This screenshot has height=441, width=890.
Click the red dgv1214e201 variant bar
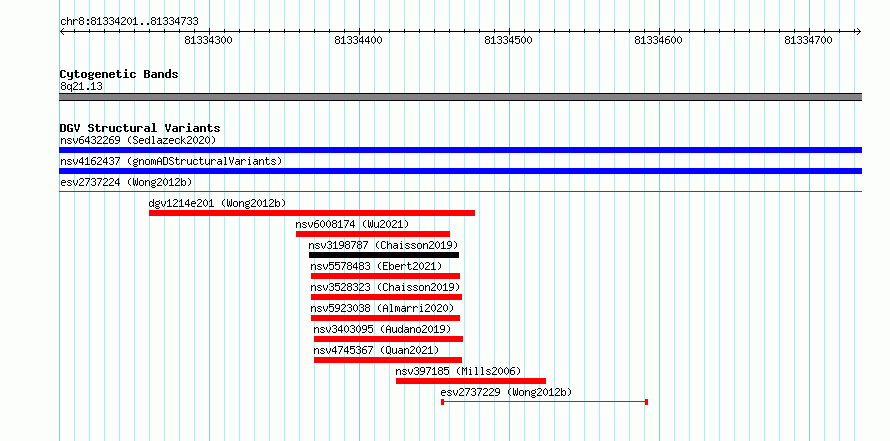[x=312, y=213]
